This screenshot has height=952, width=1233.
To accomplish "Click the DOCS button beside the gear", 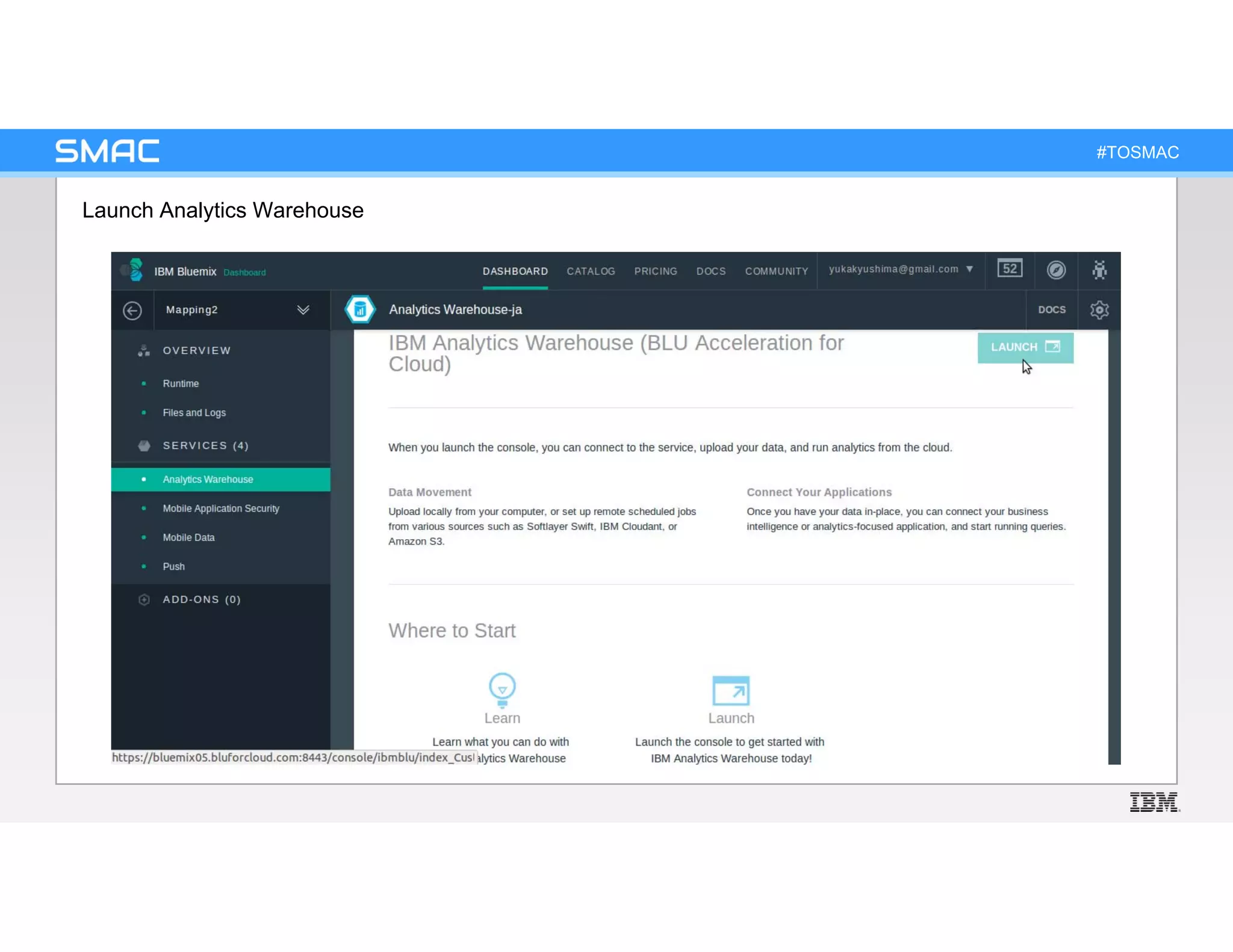I will 1052,310.
